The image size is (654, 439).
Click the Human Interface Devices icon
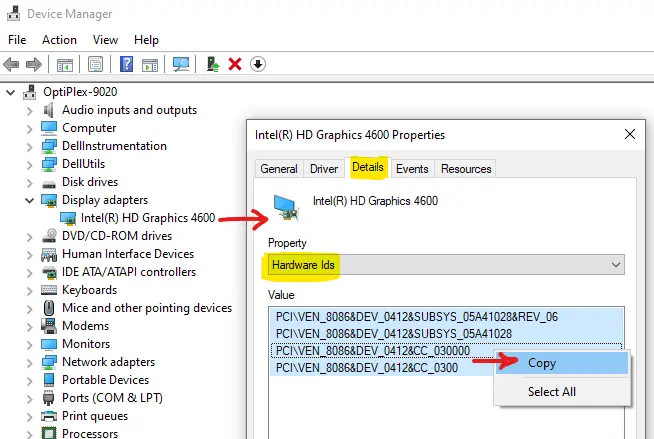49,254
